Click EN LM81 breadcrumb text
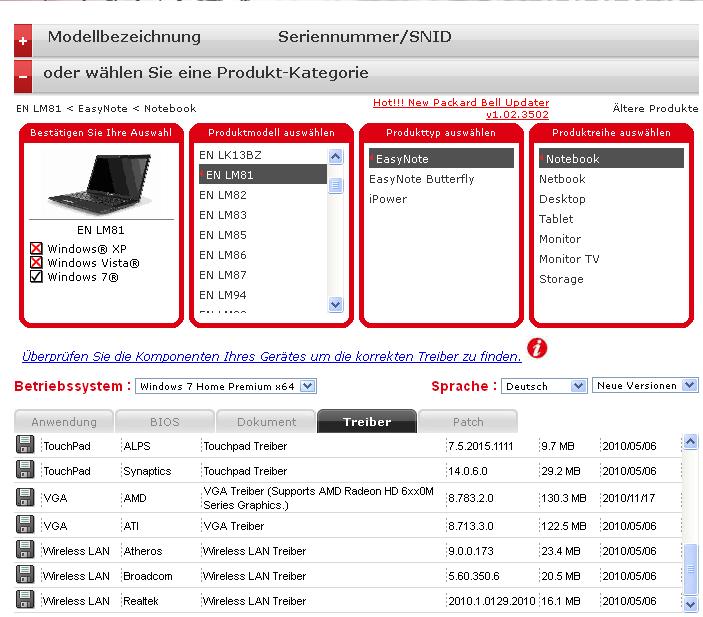Image resolution: width=703 pixels, height=617 pixels. [x=39, y=109]
